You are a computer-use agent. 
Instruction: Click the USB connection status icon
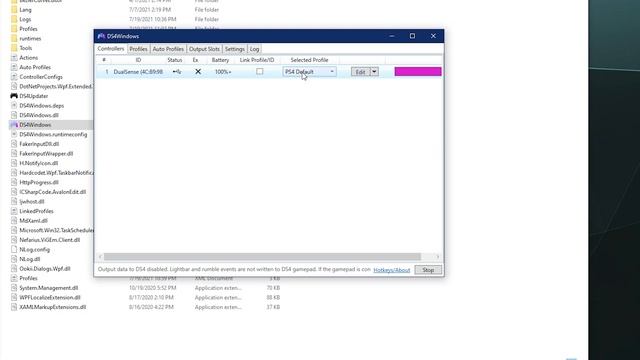pyautogui.click(x=177, y=72)
